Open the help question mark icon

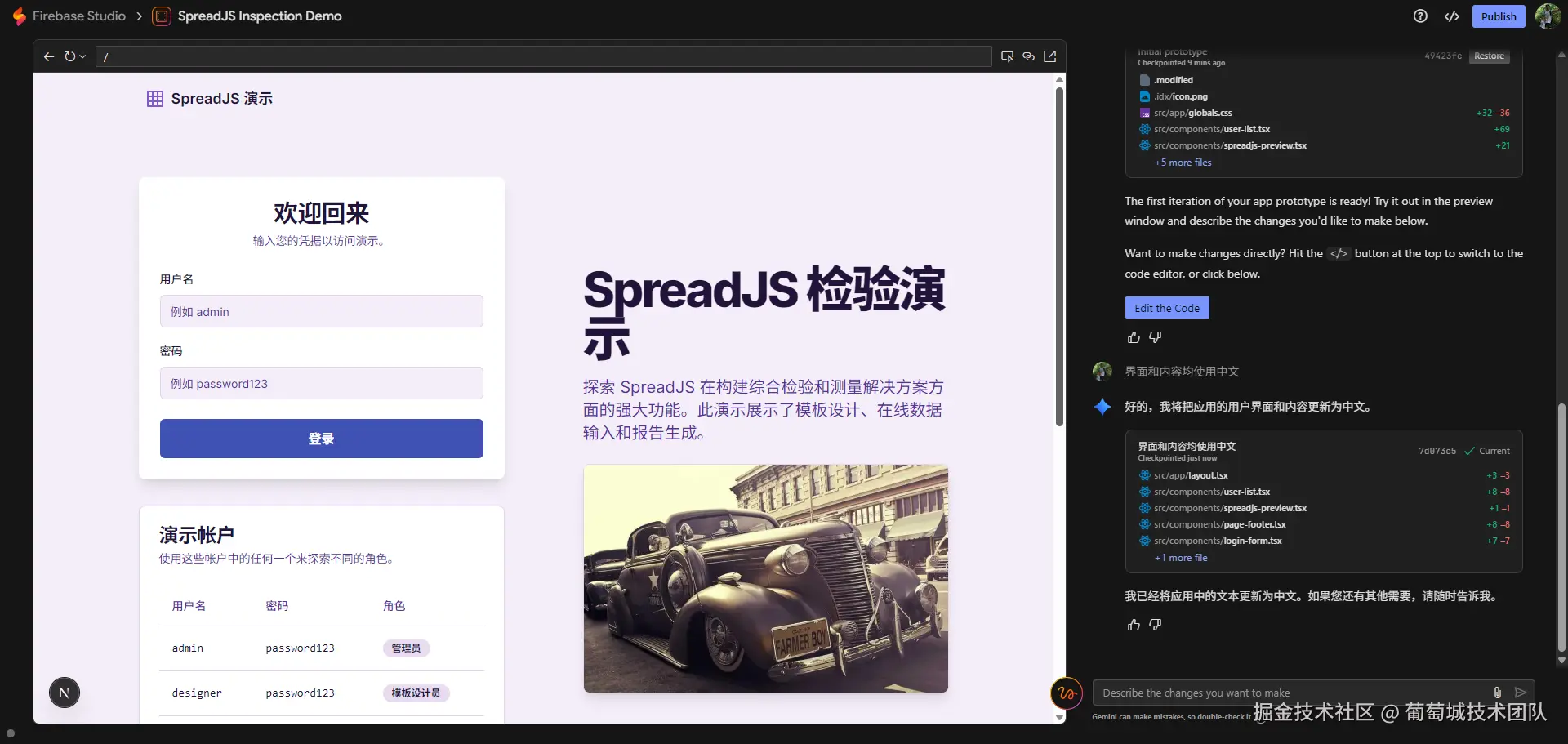coord(1420,16)
